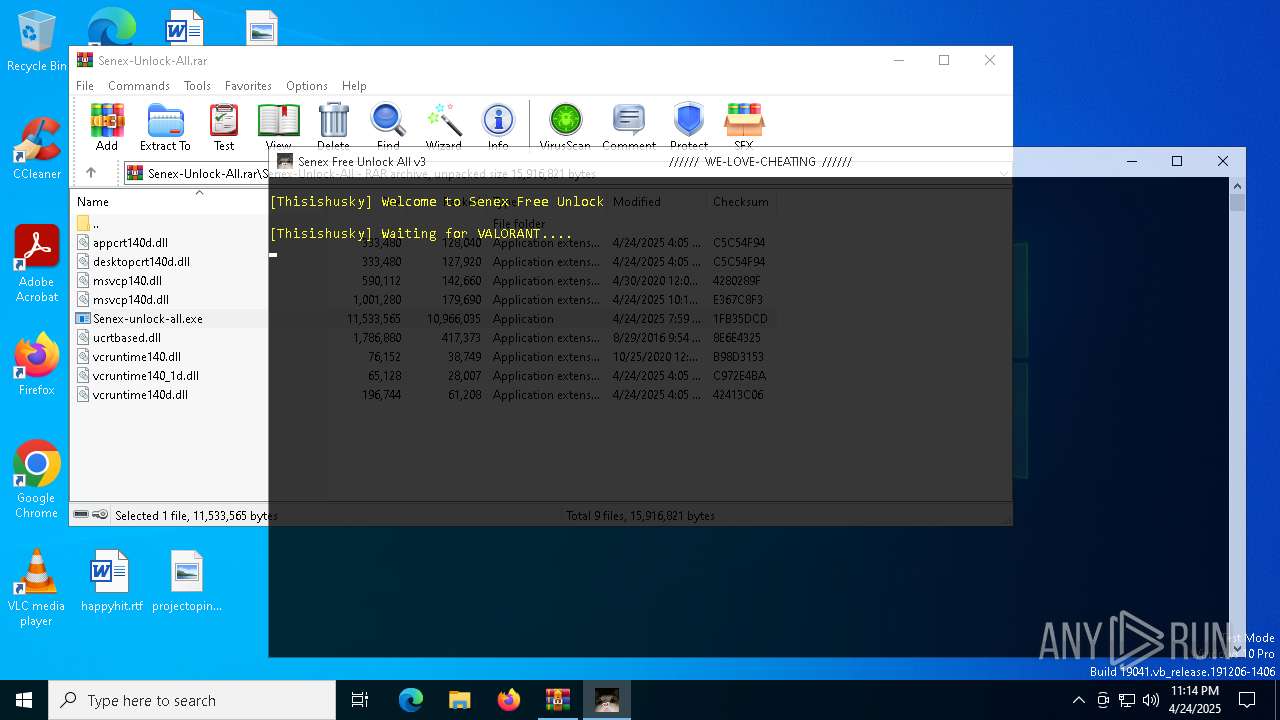Viewport: 1280px width, 720px height.
Task: Show hidden system tray icons
Action: tap(1078, 700)
